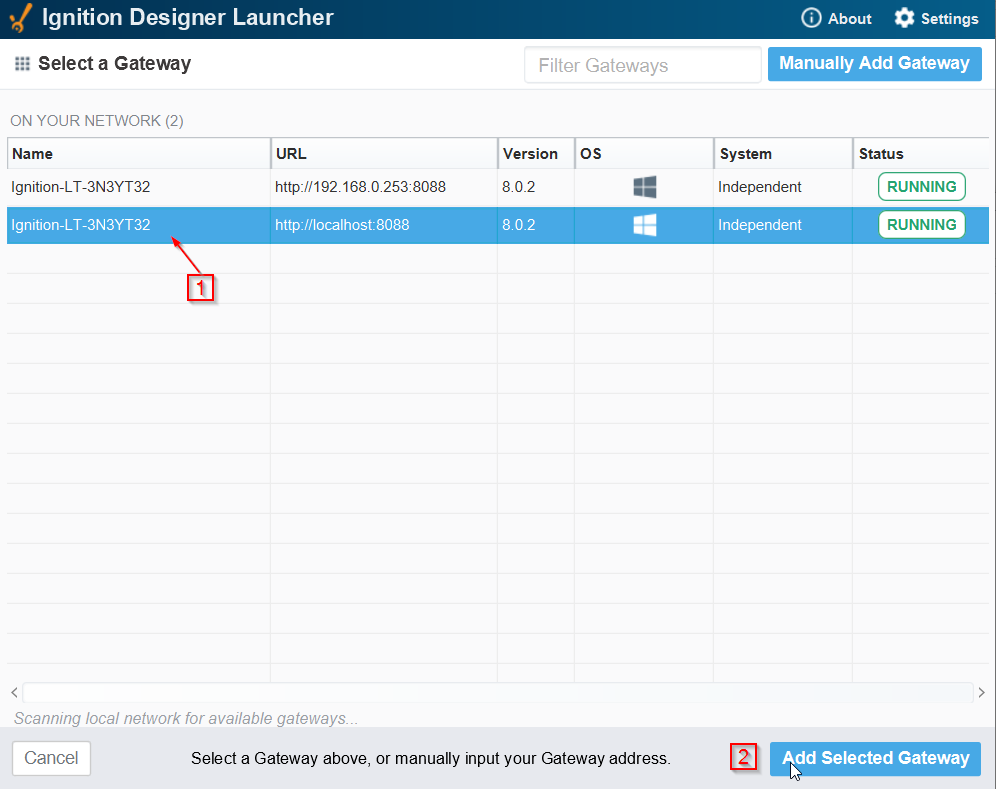Image resolution: width=996 pixels, height=789 pixels.
Task: Sort by the System column header
Action: 783,154
